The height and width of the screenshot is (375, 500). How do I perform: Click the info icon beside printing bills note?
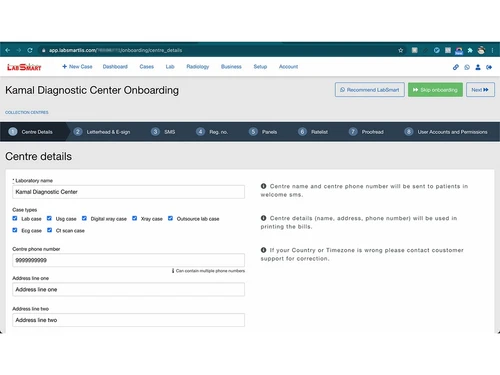click(x=263, y=218)
